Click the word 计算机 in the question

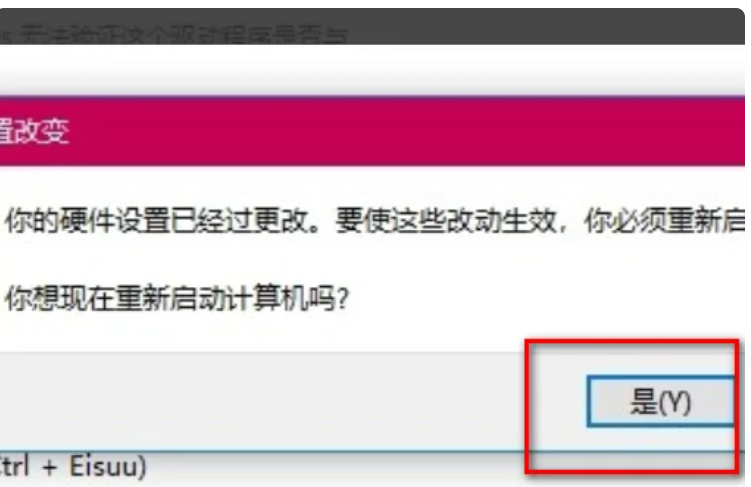(269, 298)
